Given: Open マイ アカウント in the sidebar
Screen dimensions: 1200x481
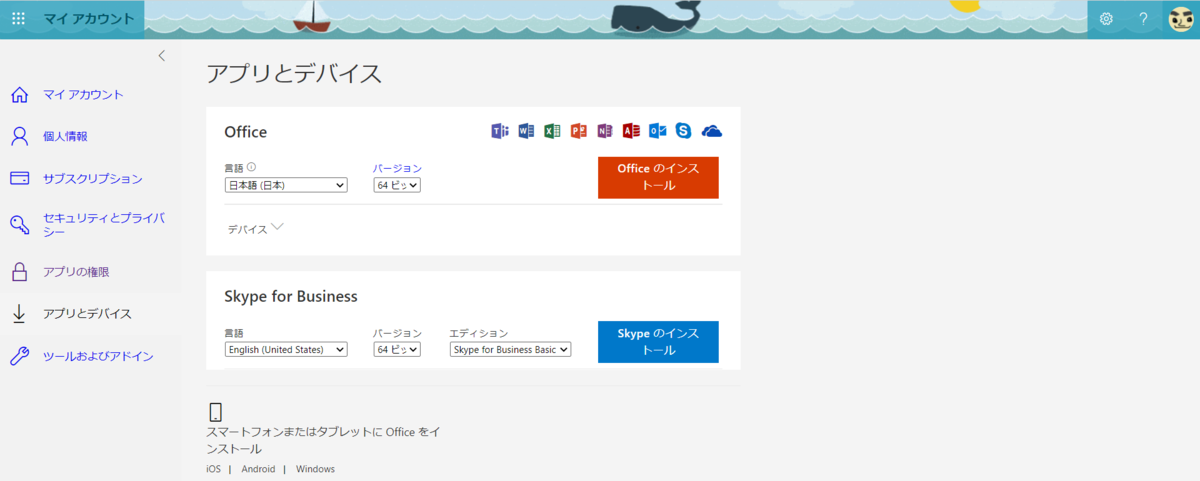Looking at the screenshot, I should (84, 95).
